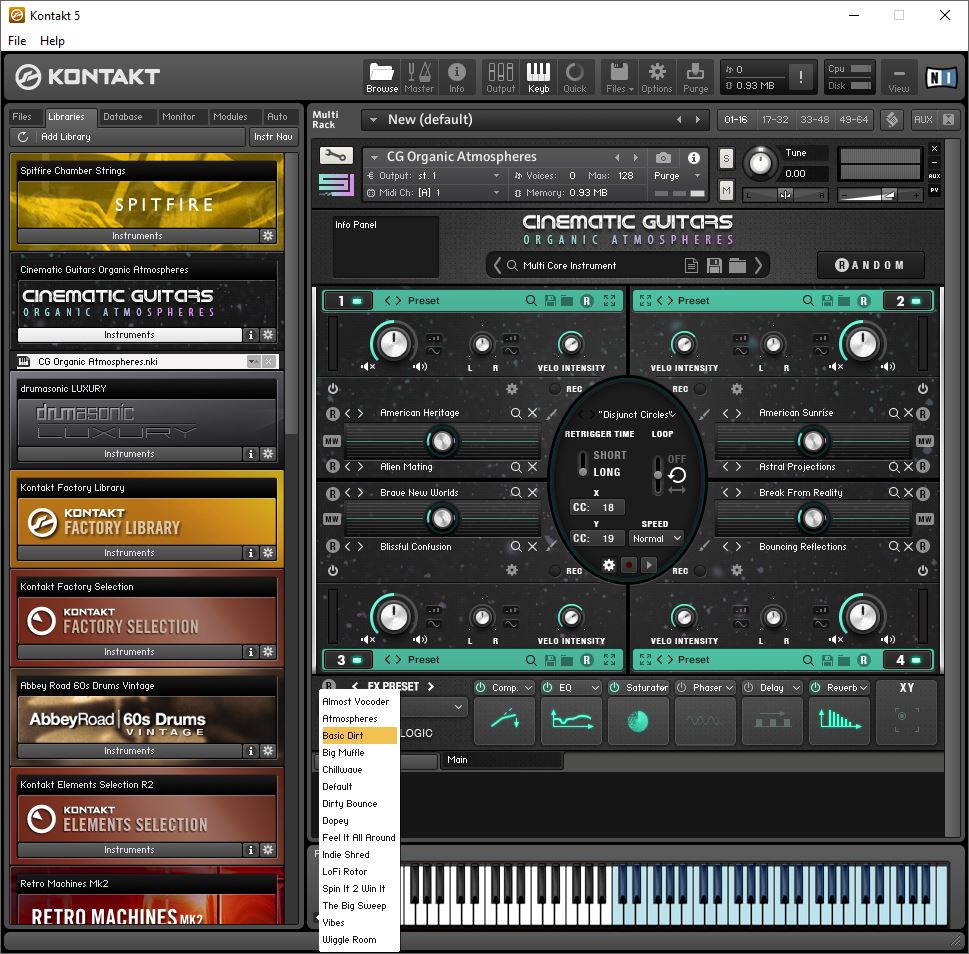Open the Speed Normal dropdown
This screenshot has height=954, width=969.
tap(656, 538)
